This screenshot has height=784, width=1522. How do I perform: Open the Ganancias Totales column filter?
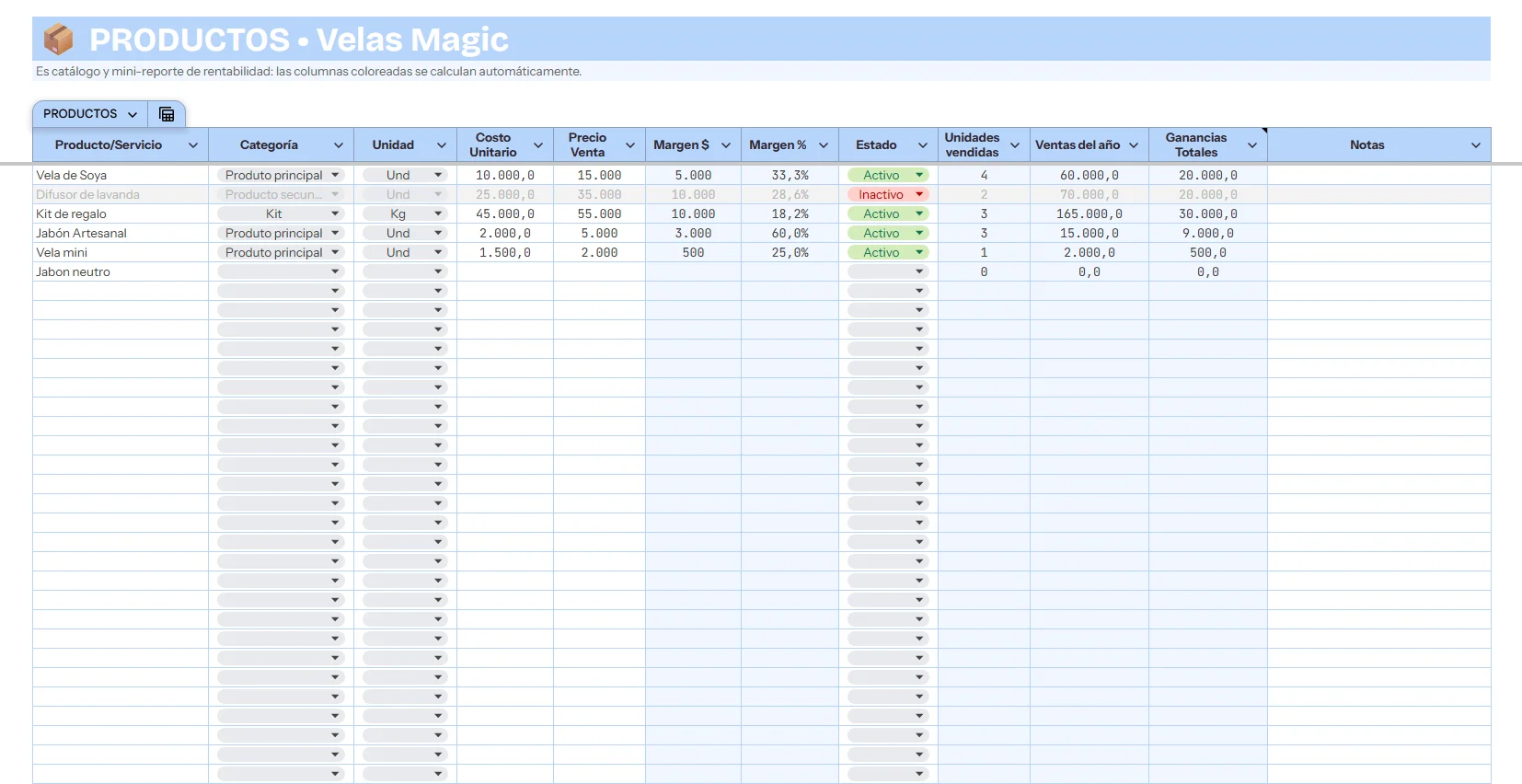[1252, 145]
